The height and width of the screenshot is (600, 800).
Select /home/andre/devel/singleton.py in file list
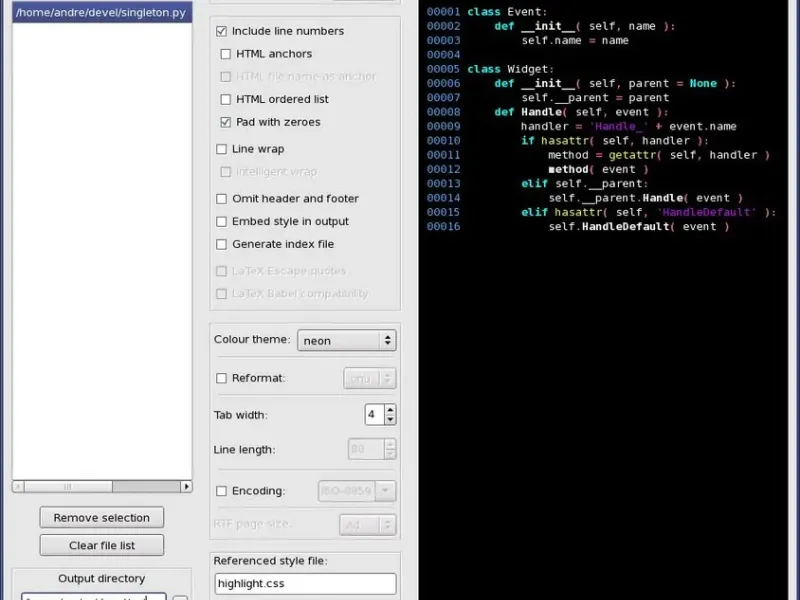[102, 12]
